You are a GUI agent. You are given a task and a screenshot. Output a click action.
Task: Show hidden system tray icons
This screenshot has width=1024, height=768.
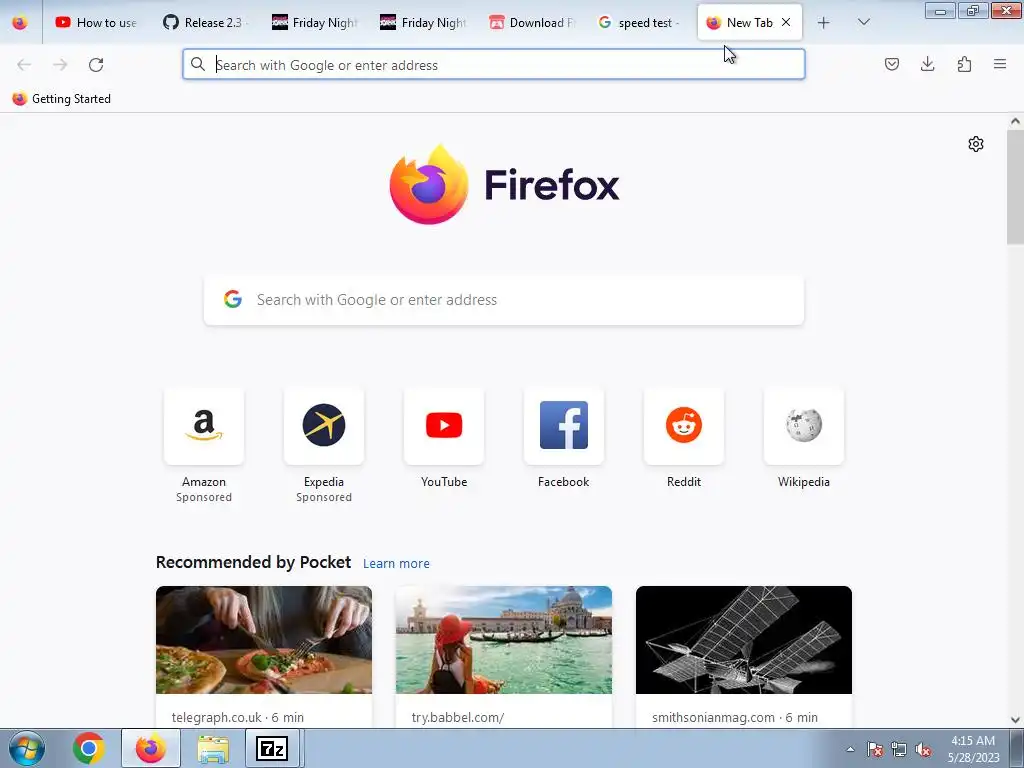[850, 749]
